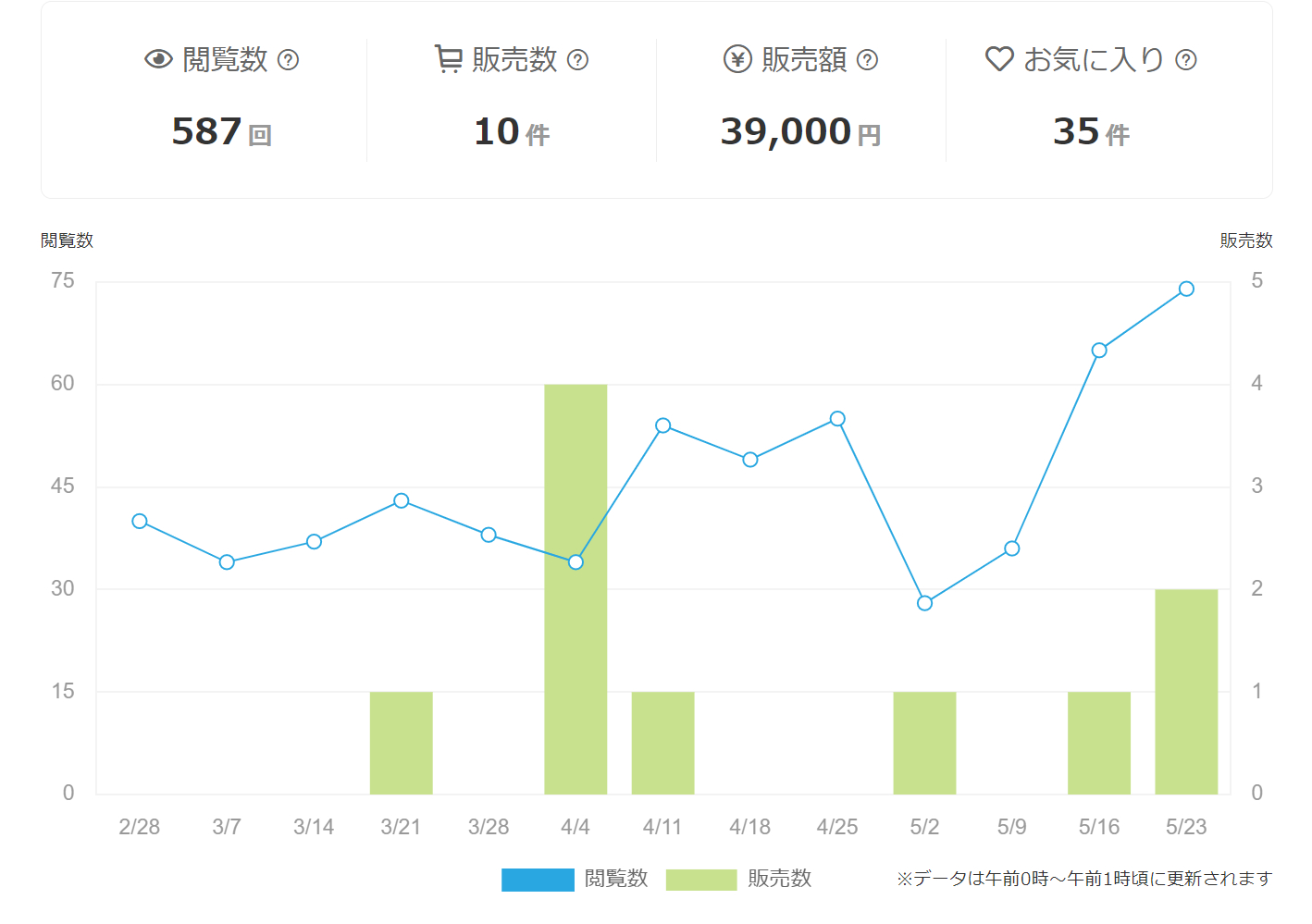Click the 5/16 sales bar
The image size is (1312, 924).
[1099, 743]
